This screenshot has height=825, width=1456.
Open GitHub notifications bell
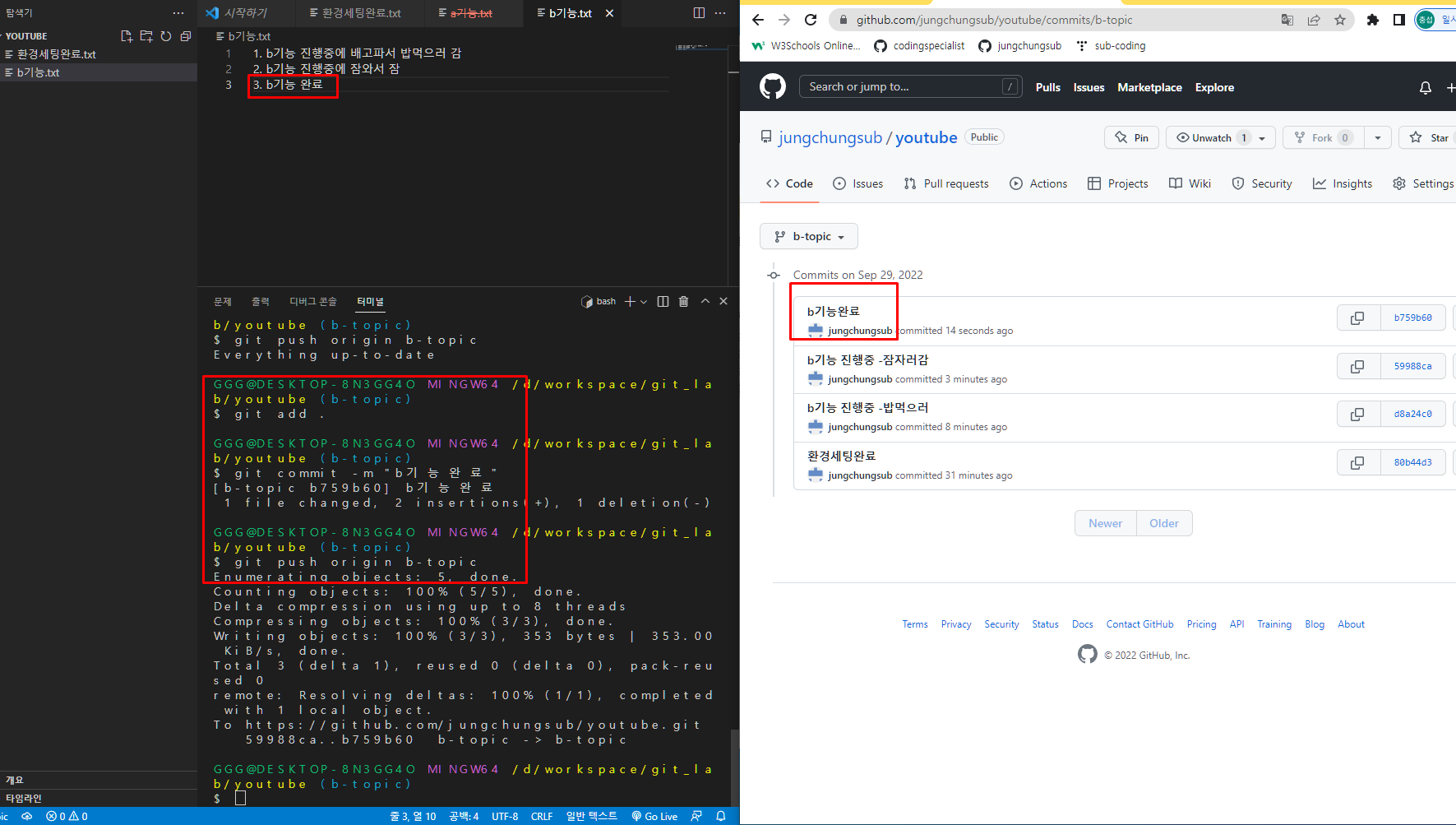click(1426, 87)
